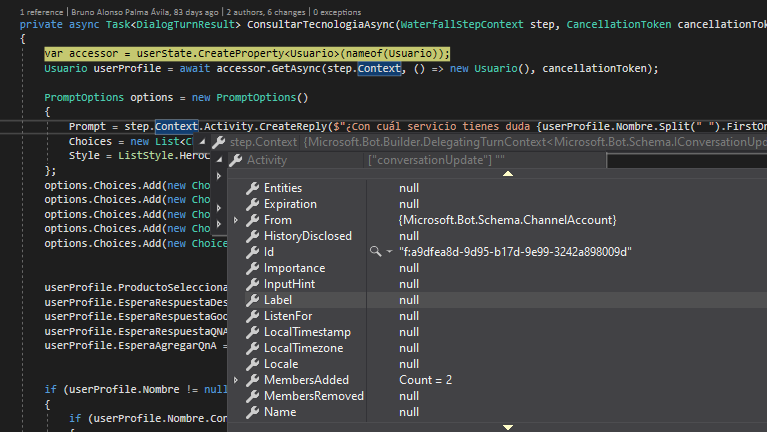Viewport: 767px width, 432px height.
Task: Collapse the step.Context datatip node
Action: click(202, 142)
